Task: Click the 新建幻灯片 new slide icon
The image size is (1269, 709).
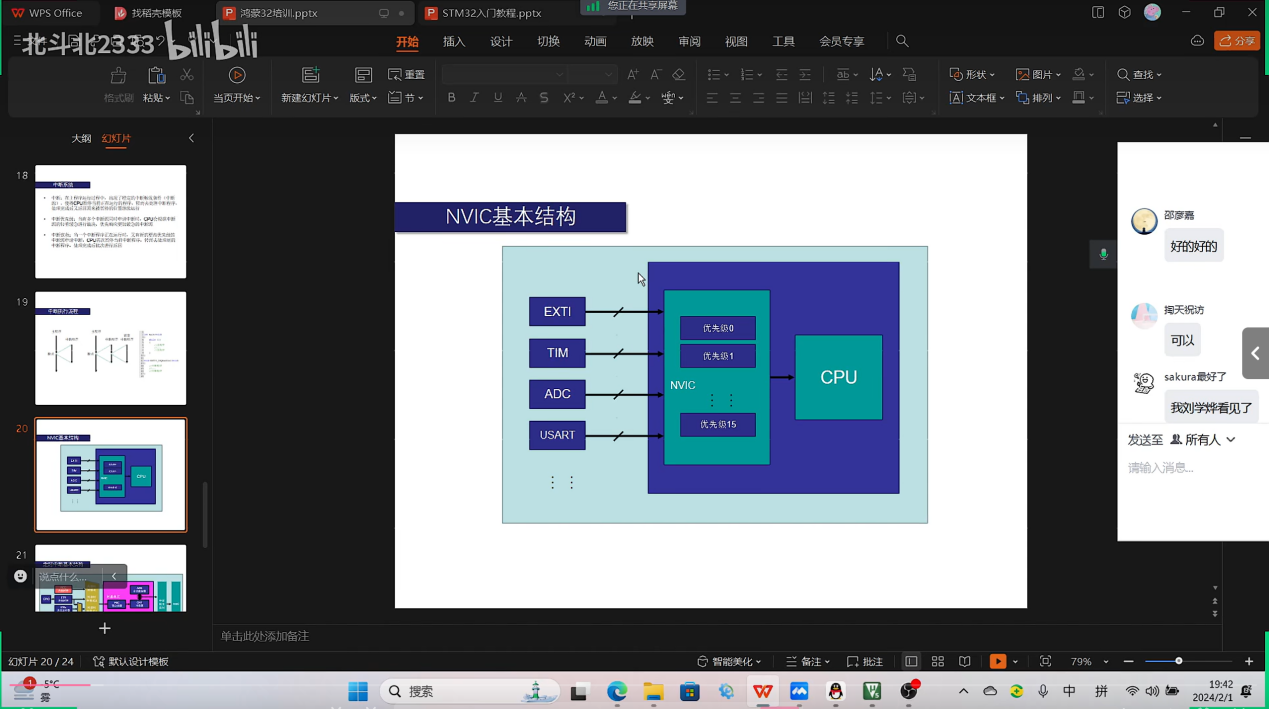Action: [x=310, y=75]
